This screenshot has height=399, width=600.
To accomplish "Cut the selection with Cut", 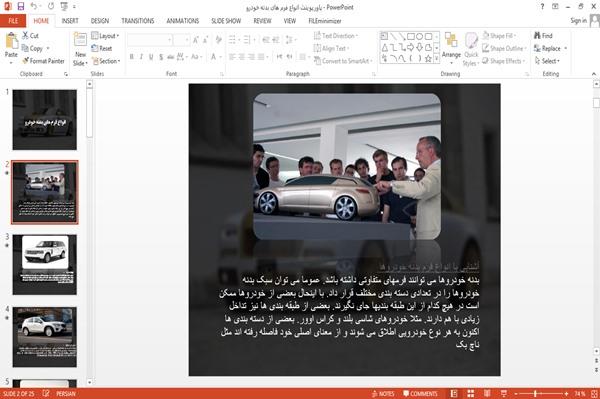I will tap(30, 36).
